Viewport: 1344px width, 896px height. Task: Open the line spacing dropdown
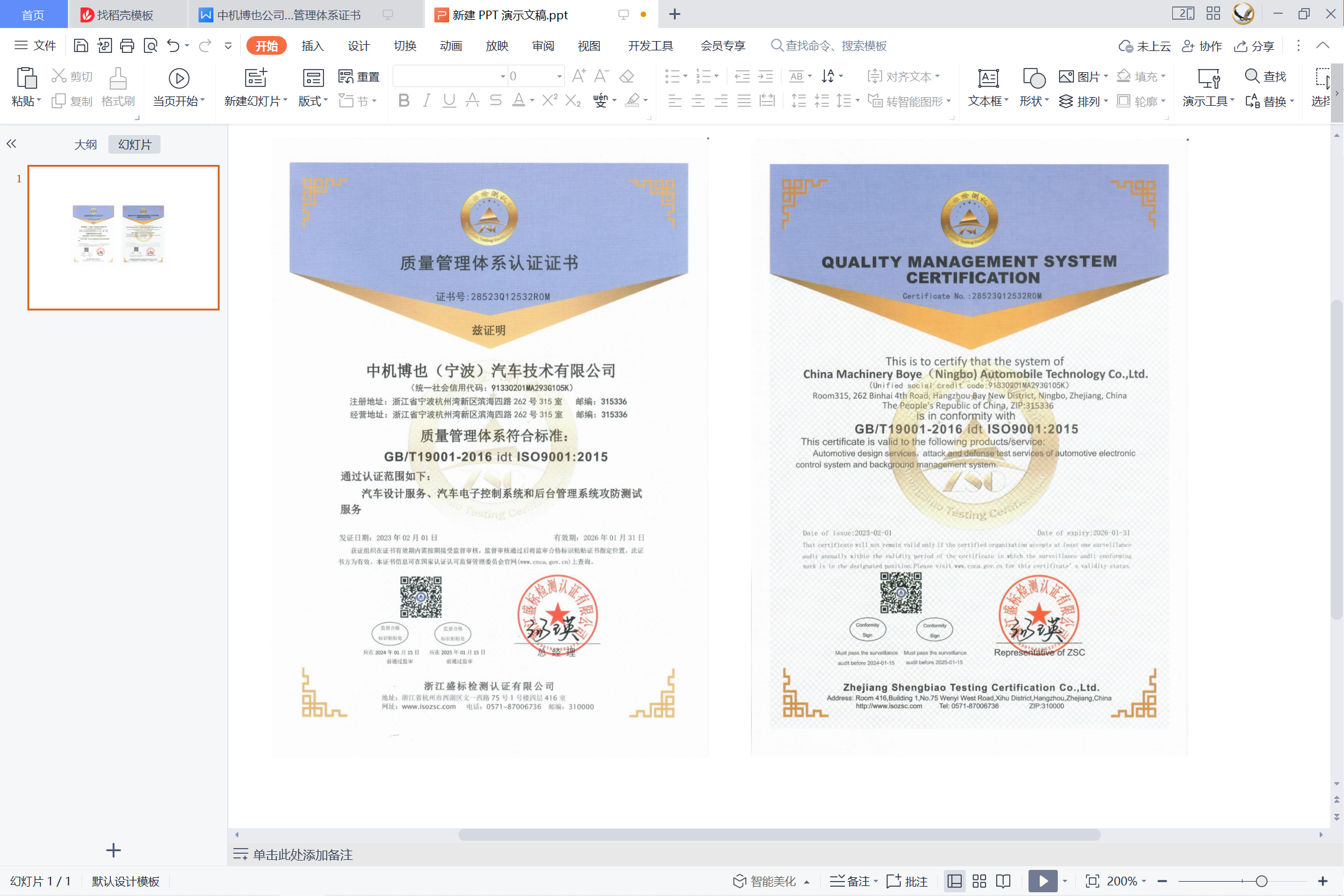(846, 101)
